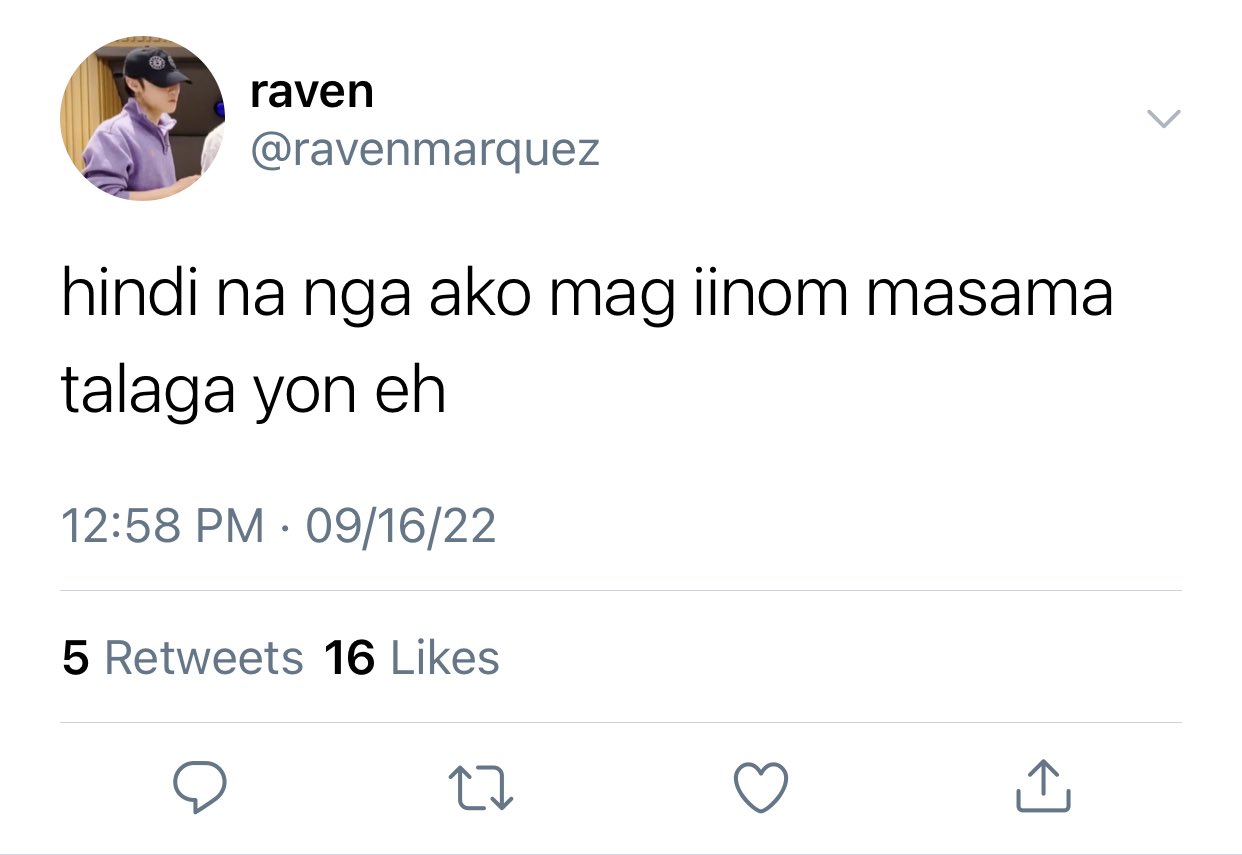Like the tweet with the heart icon
The image size is (1242, 855).
tap(761, 787)
